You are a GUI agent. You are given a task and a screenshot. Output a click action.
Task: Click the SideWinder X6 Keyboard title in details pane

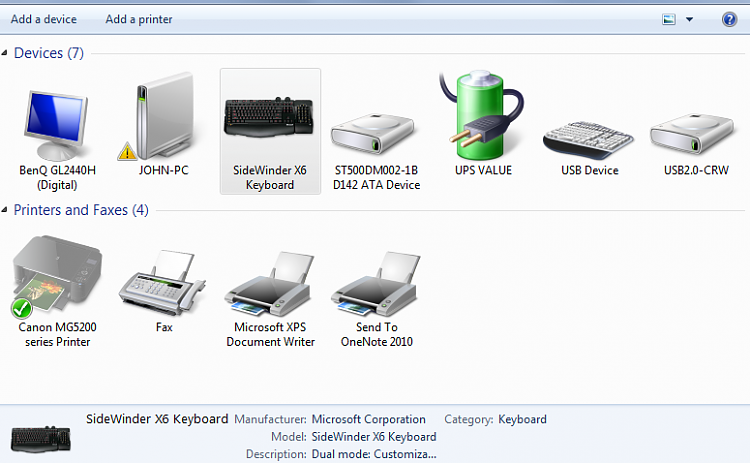pyautogui.click(x=157, y=419)
